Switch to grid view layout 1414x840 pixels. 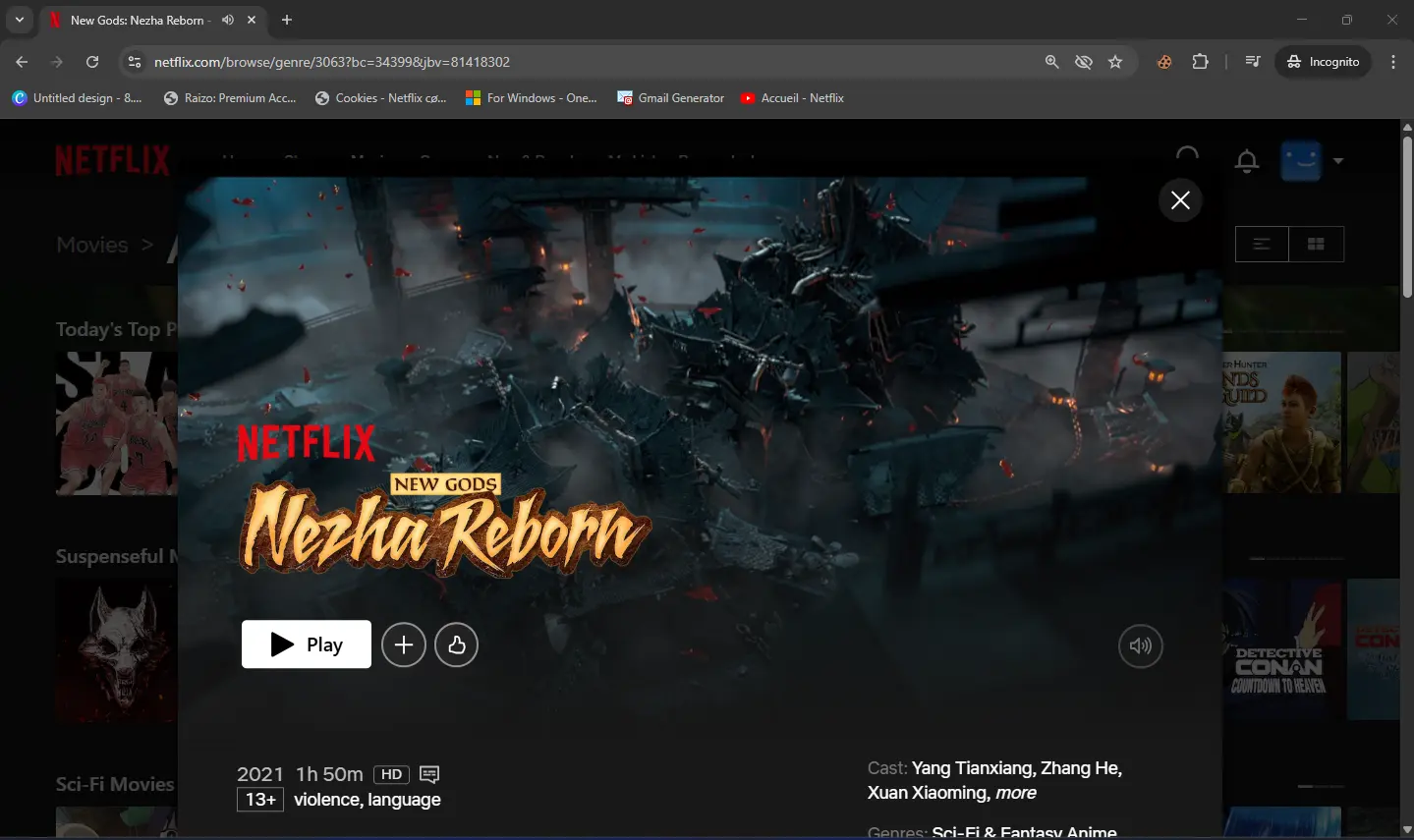pyautogui.click(x=1317, y=244)
